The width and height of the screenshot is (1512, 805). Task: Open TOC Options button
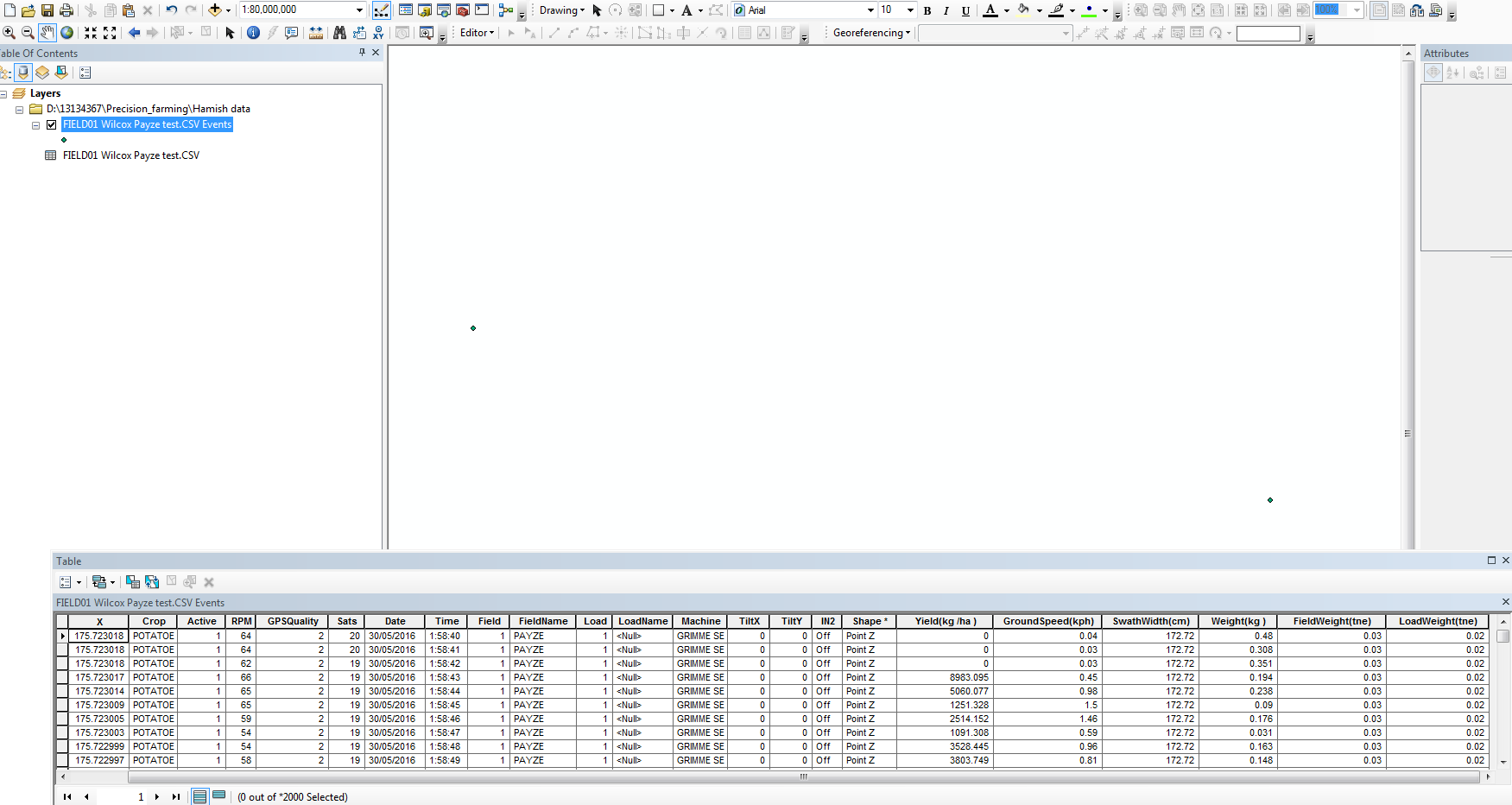pos(85,73)
